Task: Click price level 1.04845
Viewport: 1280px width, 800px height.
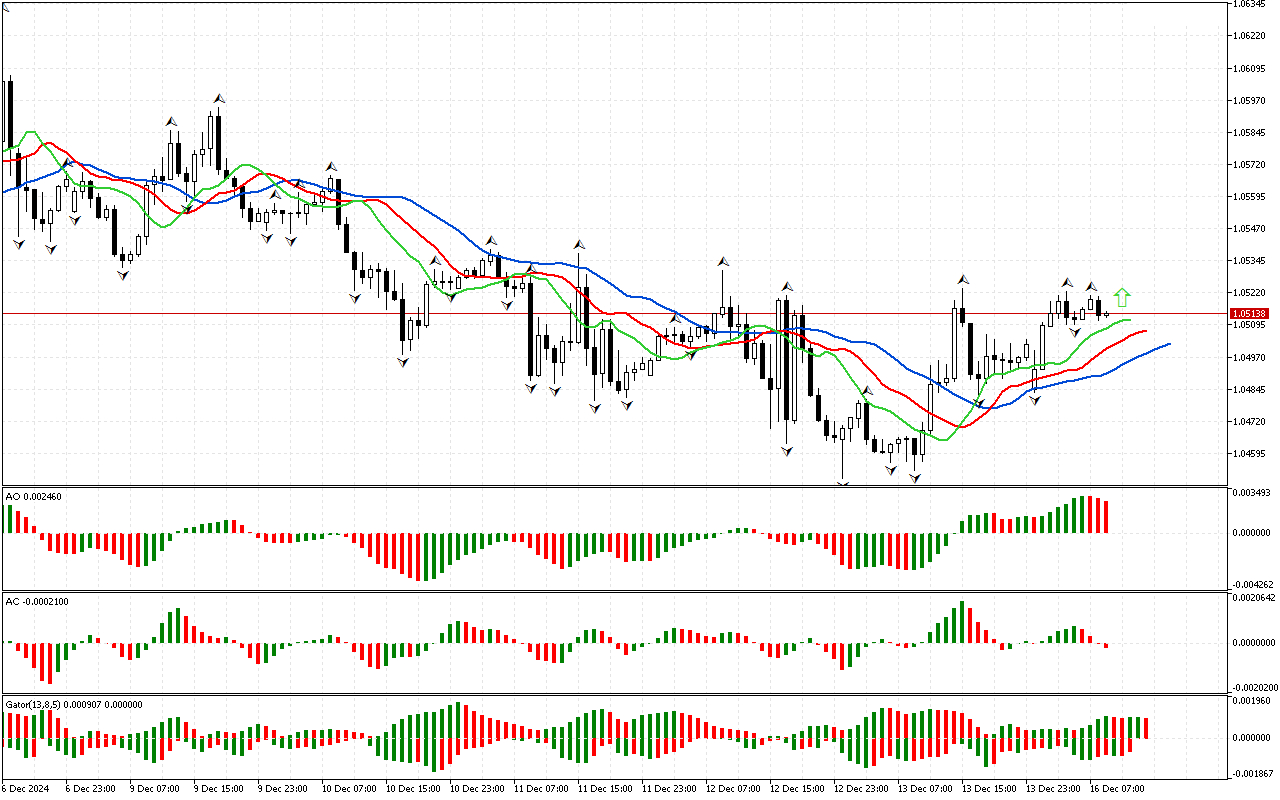Action: (1249, 389)
